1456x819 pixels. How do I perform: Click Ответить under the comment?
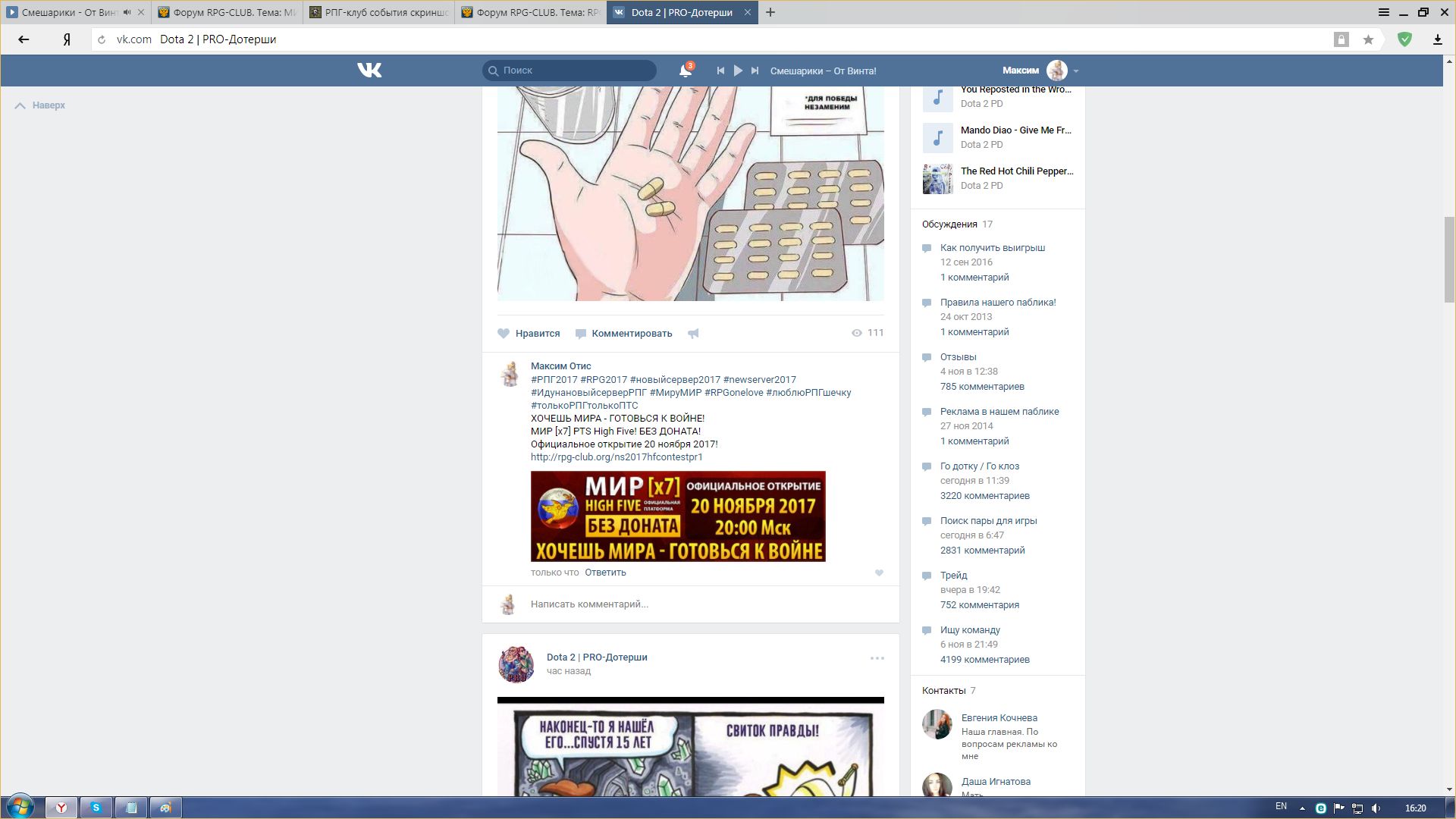605,573
